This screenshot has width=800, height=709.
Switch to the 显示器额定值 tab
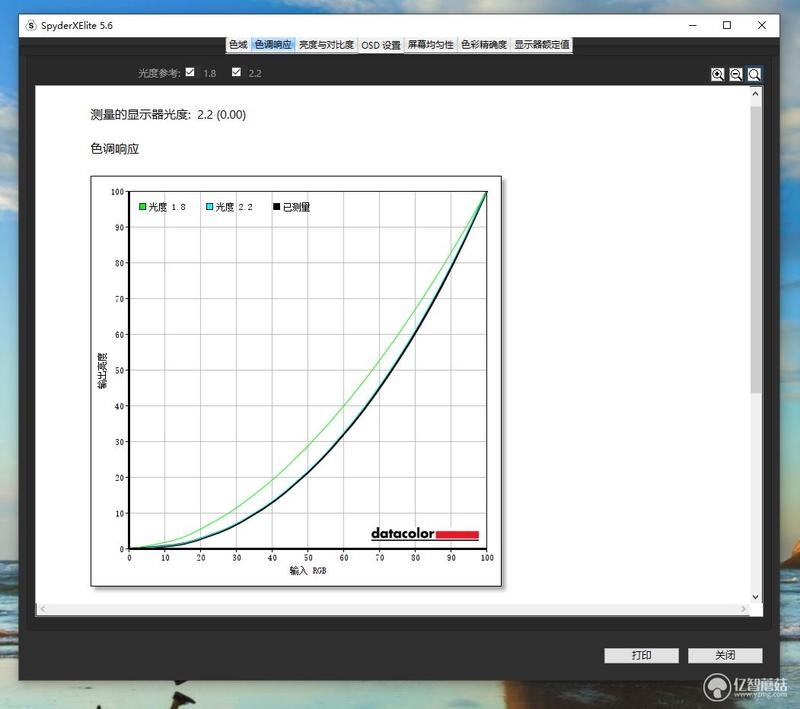541,45
